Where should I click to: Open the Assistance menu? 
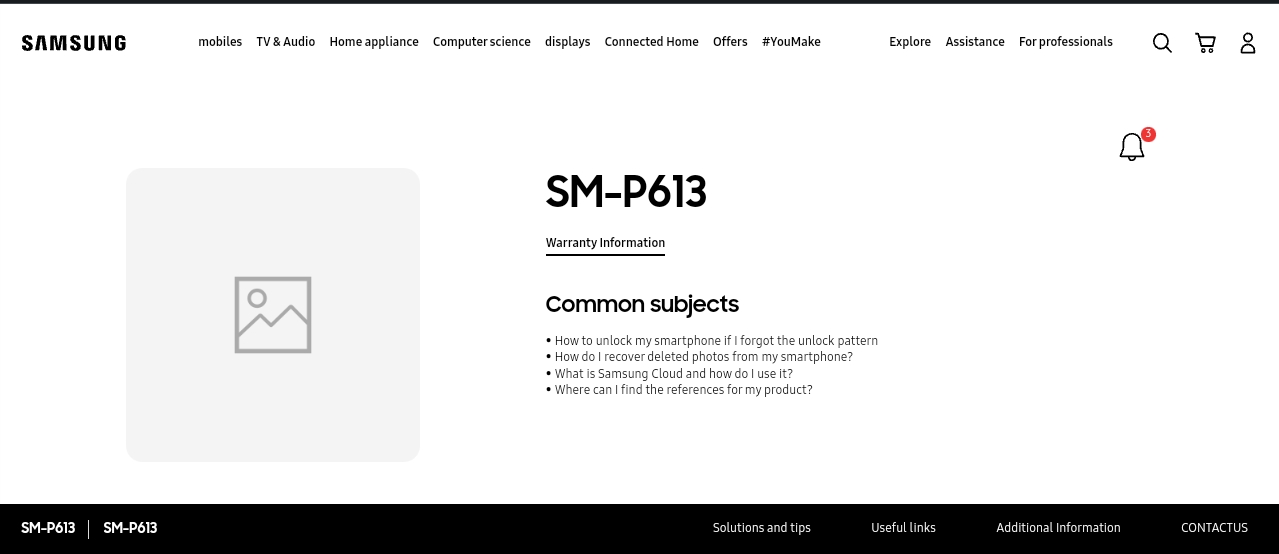[975, 42]
